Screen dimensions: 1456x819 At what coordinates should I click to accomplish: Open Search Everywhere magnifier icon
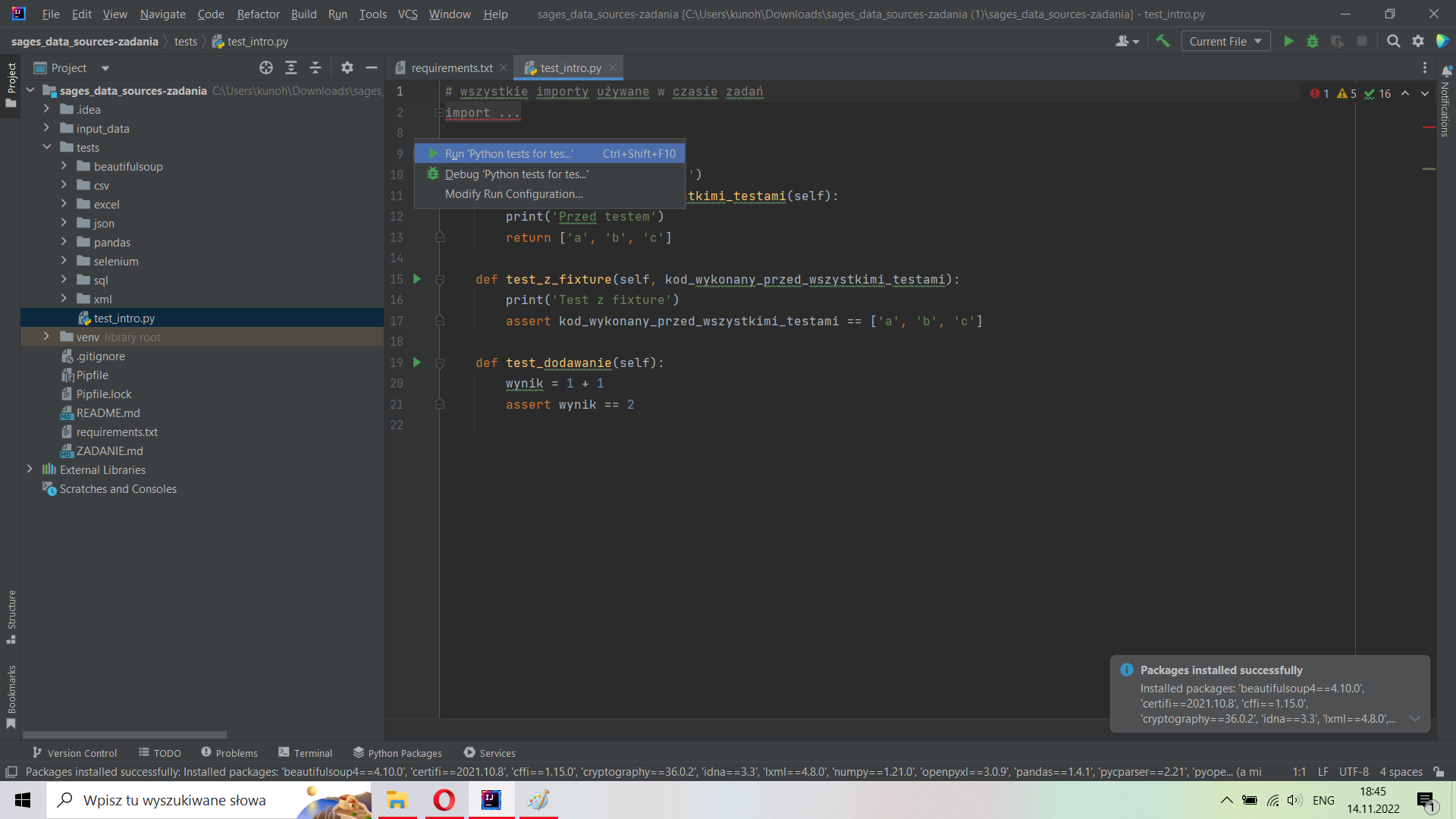tap(1393, 41)
